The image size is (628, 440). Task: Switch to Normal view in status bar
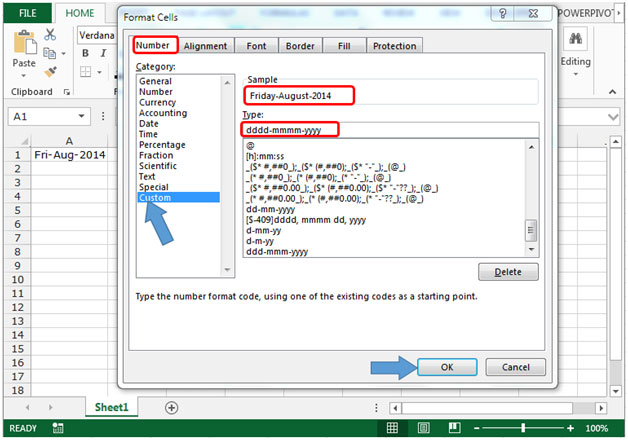[x=392, y=428]
